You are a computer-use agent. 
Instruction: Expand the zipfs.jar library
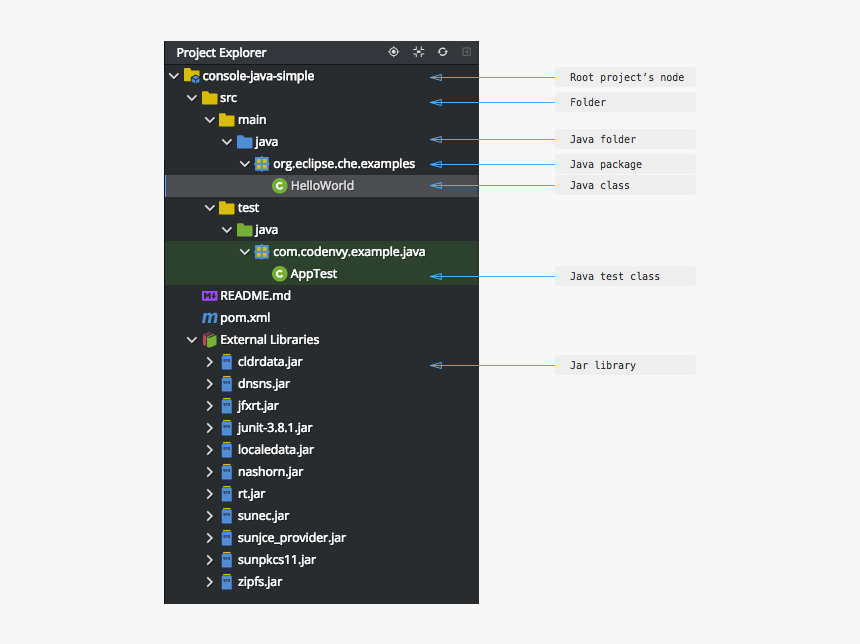[x=210, y=582]
